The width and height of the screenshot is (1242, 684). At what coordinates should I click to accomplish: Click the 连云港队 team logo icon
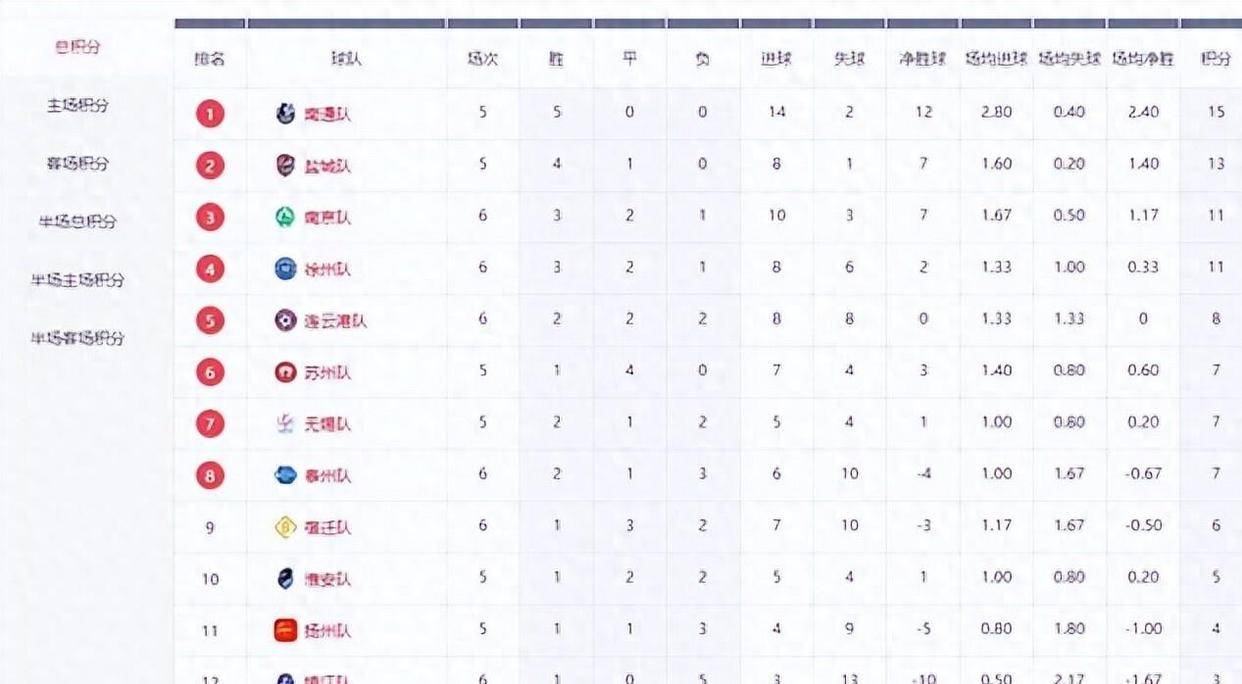[286, 320]
